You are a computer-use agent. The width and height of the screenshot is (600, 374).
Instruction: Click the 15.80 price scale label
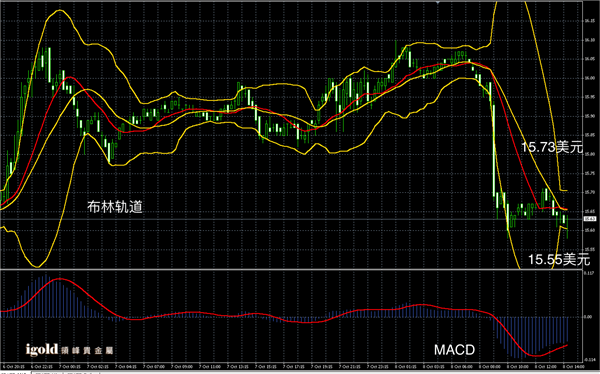[x=589, y=154]
